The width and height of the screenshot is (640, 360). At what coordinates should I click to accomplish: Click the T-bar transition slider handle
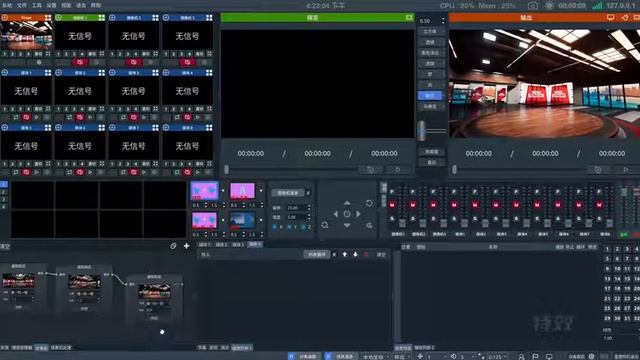click(422, 131)
